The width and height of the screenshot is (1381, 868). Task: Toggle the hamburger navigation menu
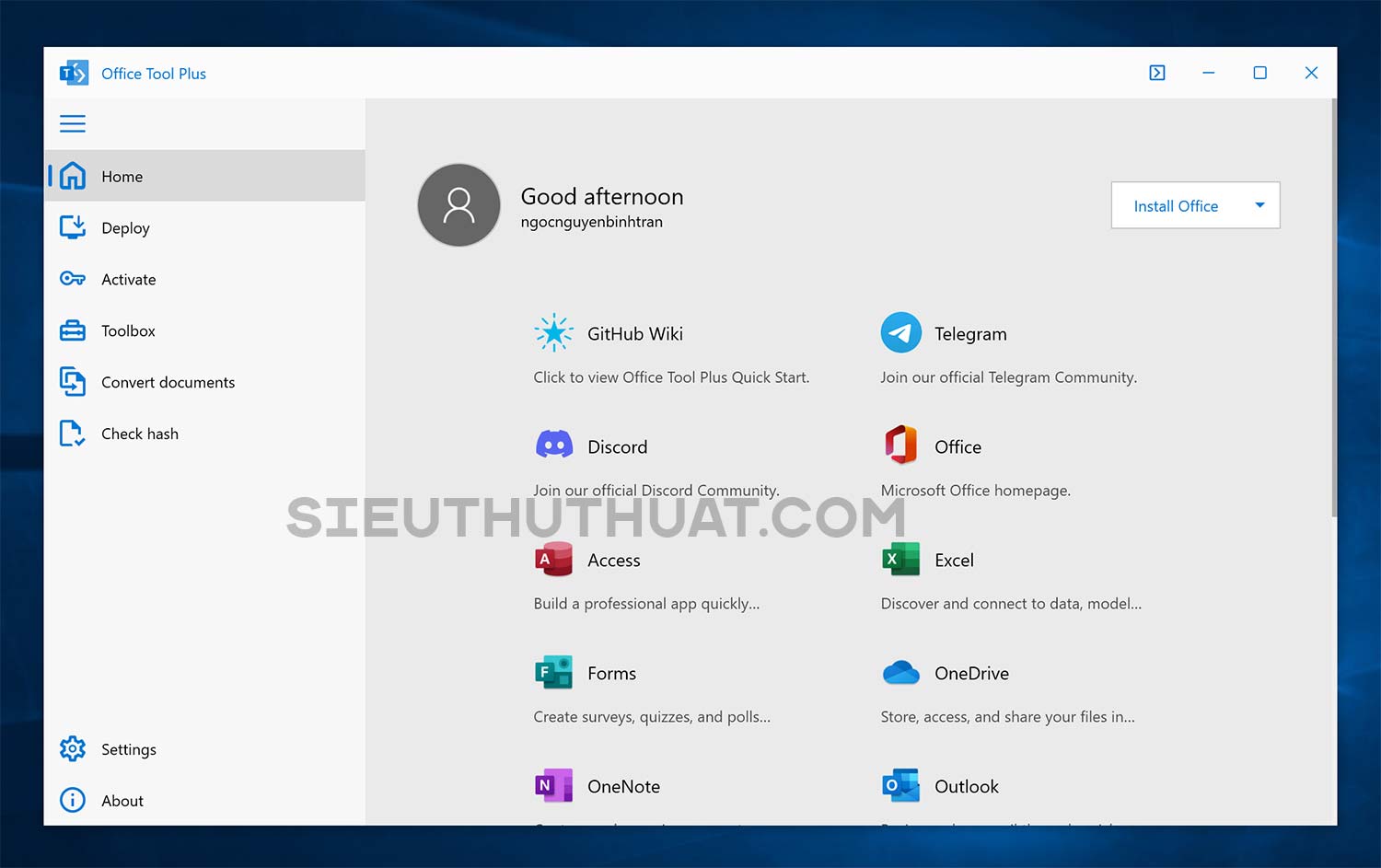tap(73, 123)
